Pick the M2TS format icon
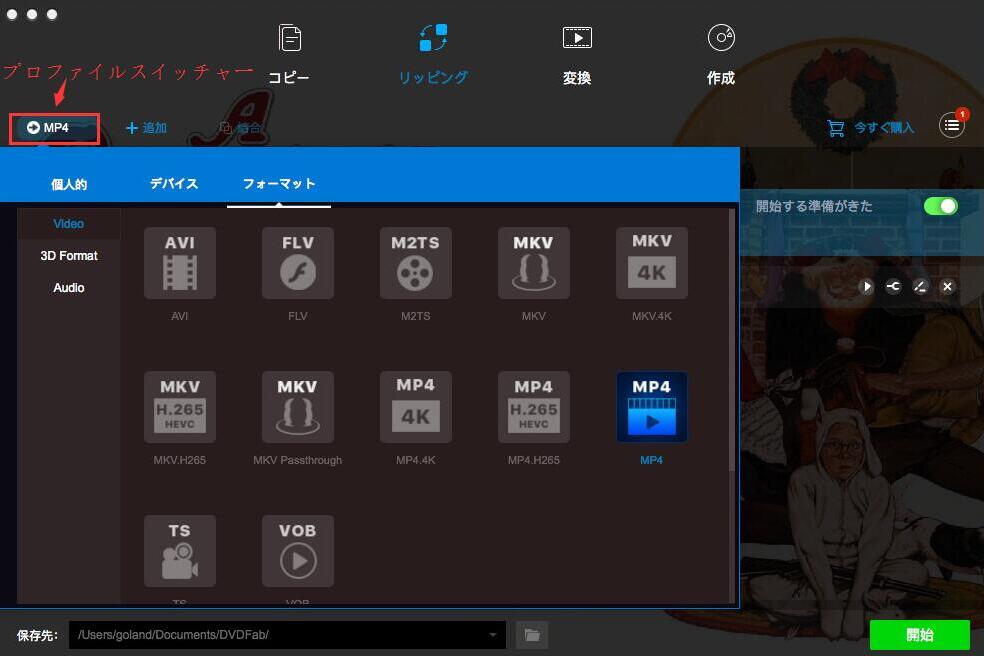The width and height of the screenshot is (984, 656). click(416, 263)
